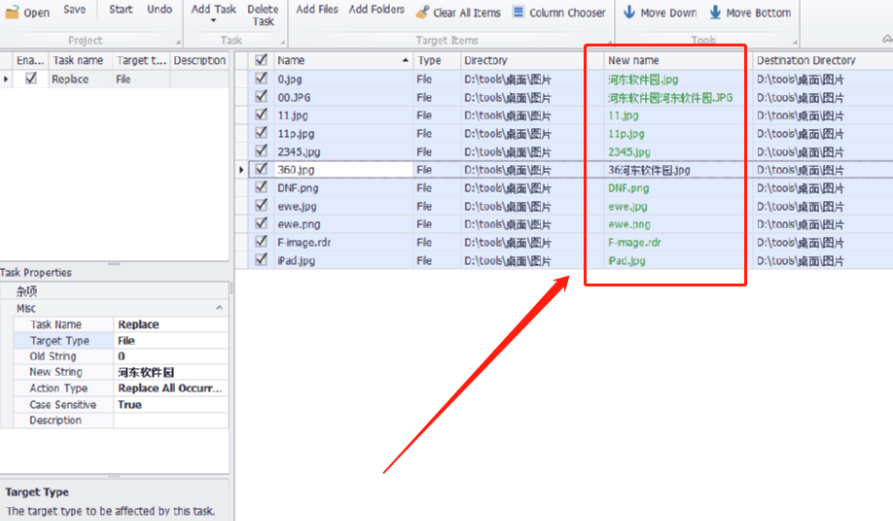893x521 pixels.
Task: Open the Action Type value dropdown
Action: click(170, 388)
